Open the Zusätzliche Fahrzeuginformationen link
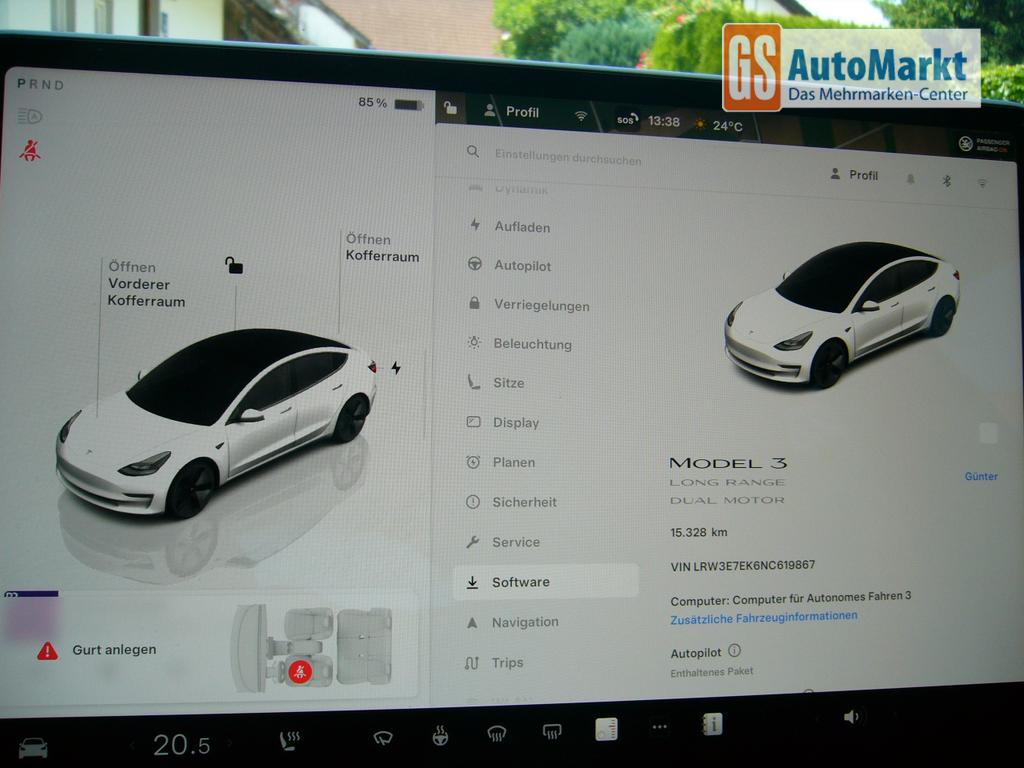1024x768 pixels. [x=763, y=617]
